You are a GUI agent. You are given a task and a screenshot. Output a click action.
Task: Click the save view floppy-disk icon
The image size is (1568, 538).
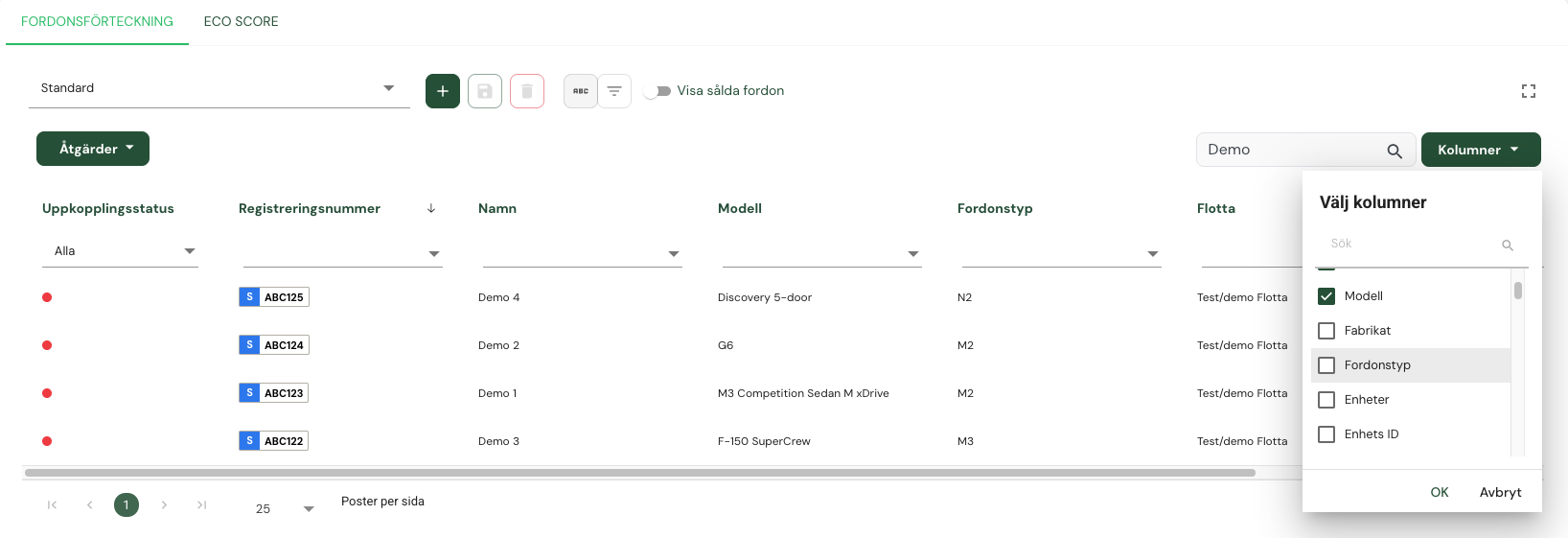485,91
